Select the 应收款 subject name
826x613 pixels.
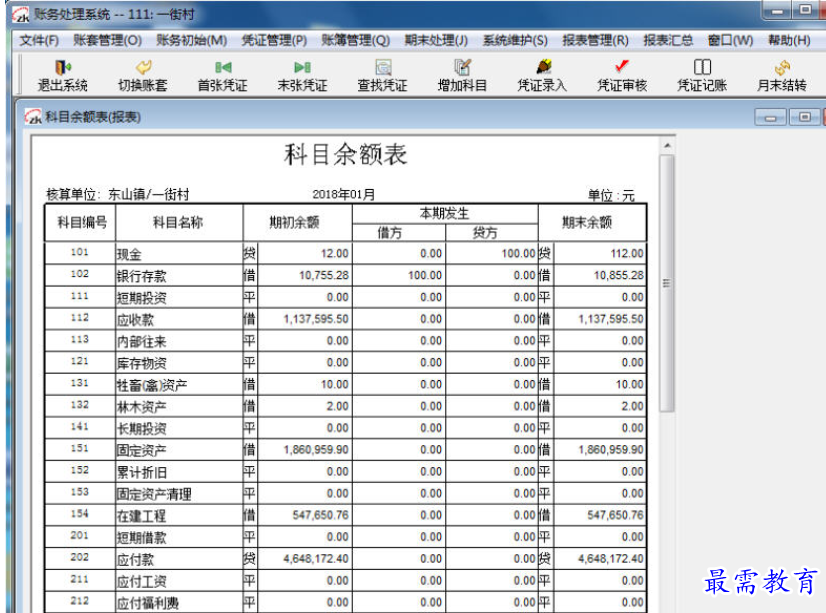tap(135, 320)
